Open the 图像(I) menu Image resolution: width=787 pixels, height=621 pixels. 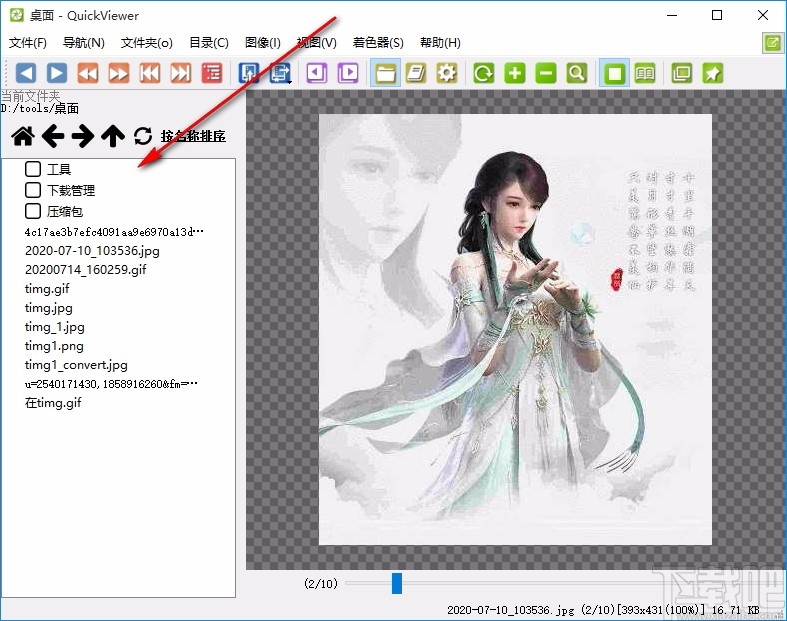coord(263,43)
